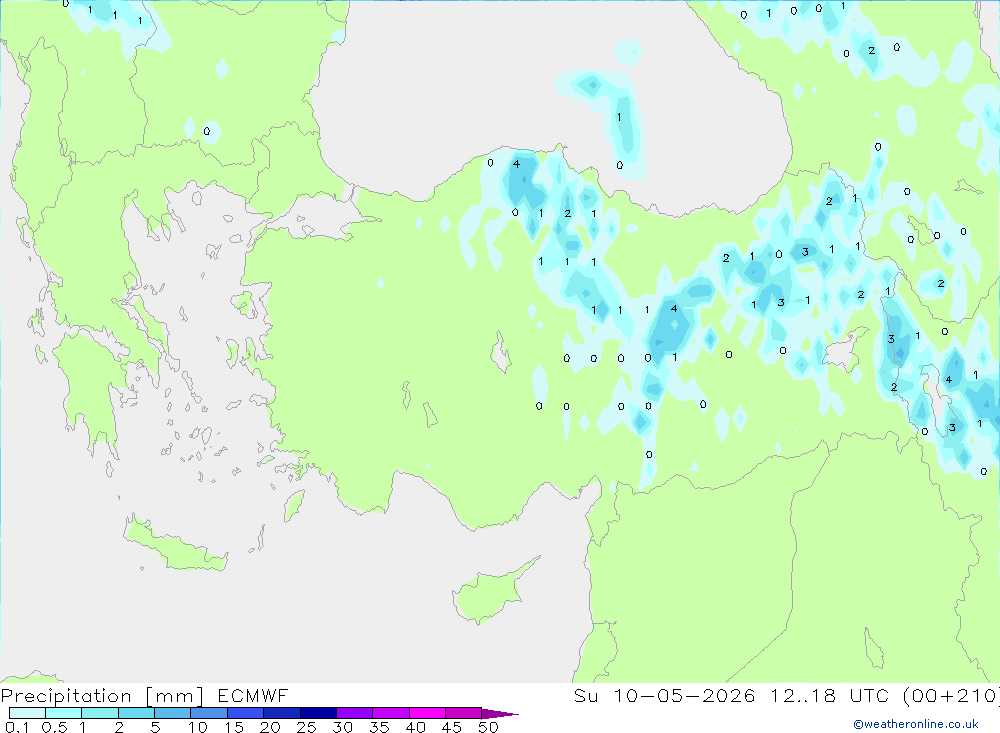Click the '30' legend scale number
The width and height of the screenshot is (1000, 733).
(x=342, y=727)
